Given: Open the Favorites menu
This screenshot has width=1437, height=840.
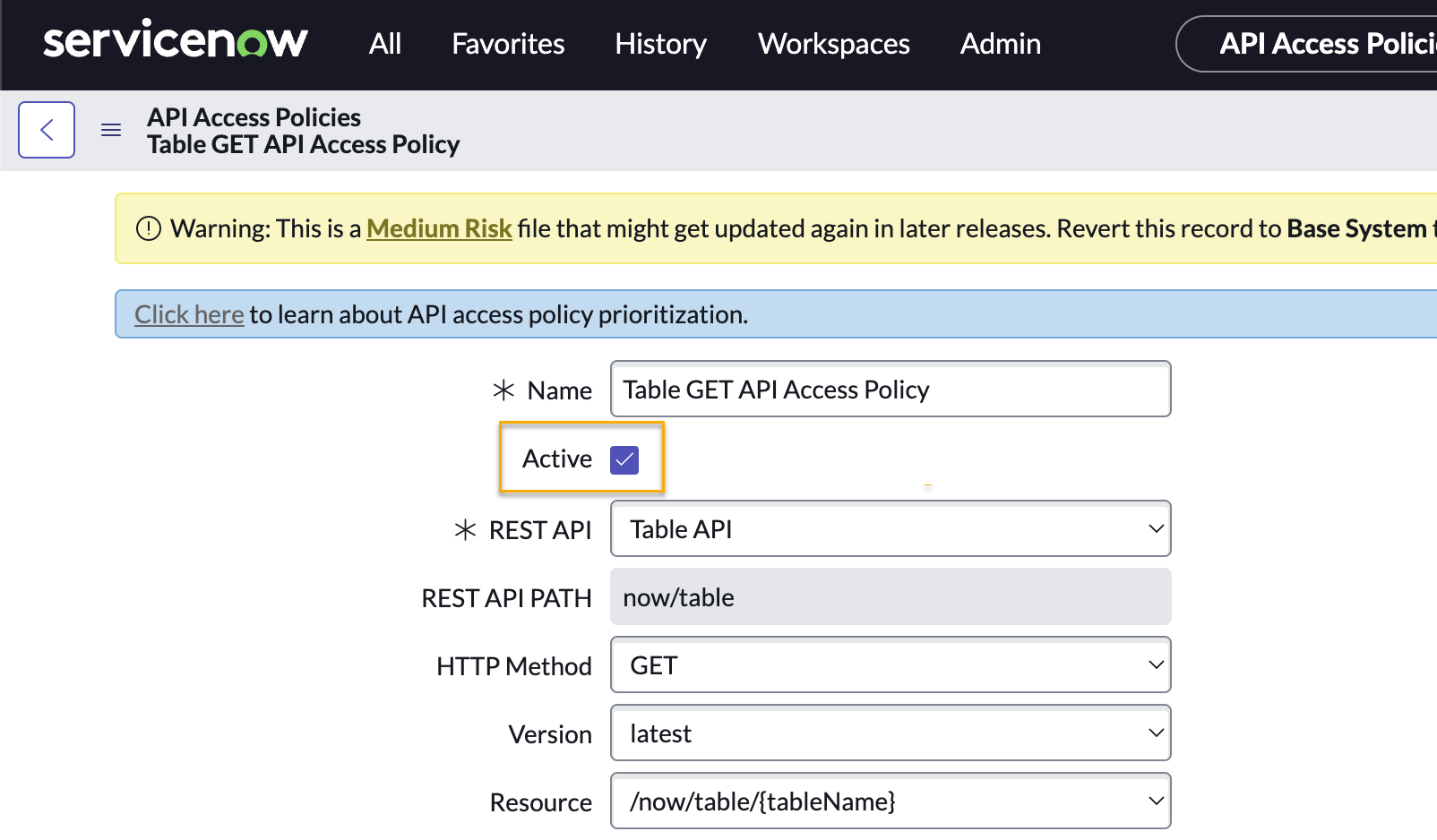Looking at the screenshot, I should click(x=508, y=44).
